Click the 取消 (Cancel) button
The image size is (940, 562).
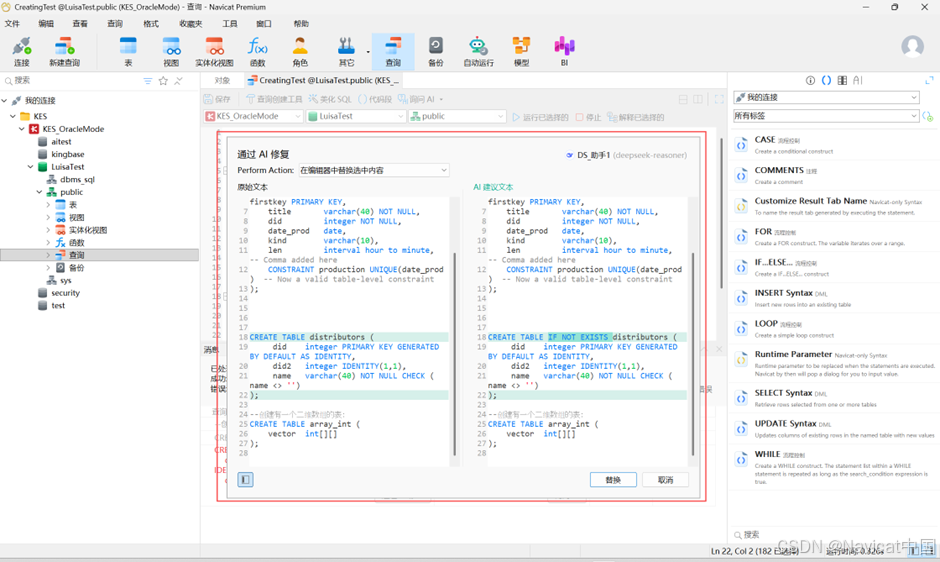[x=665, y=480]
